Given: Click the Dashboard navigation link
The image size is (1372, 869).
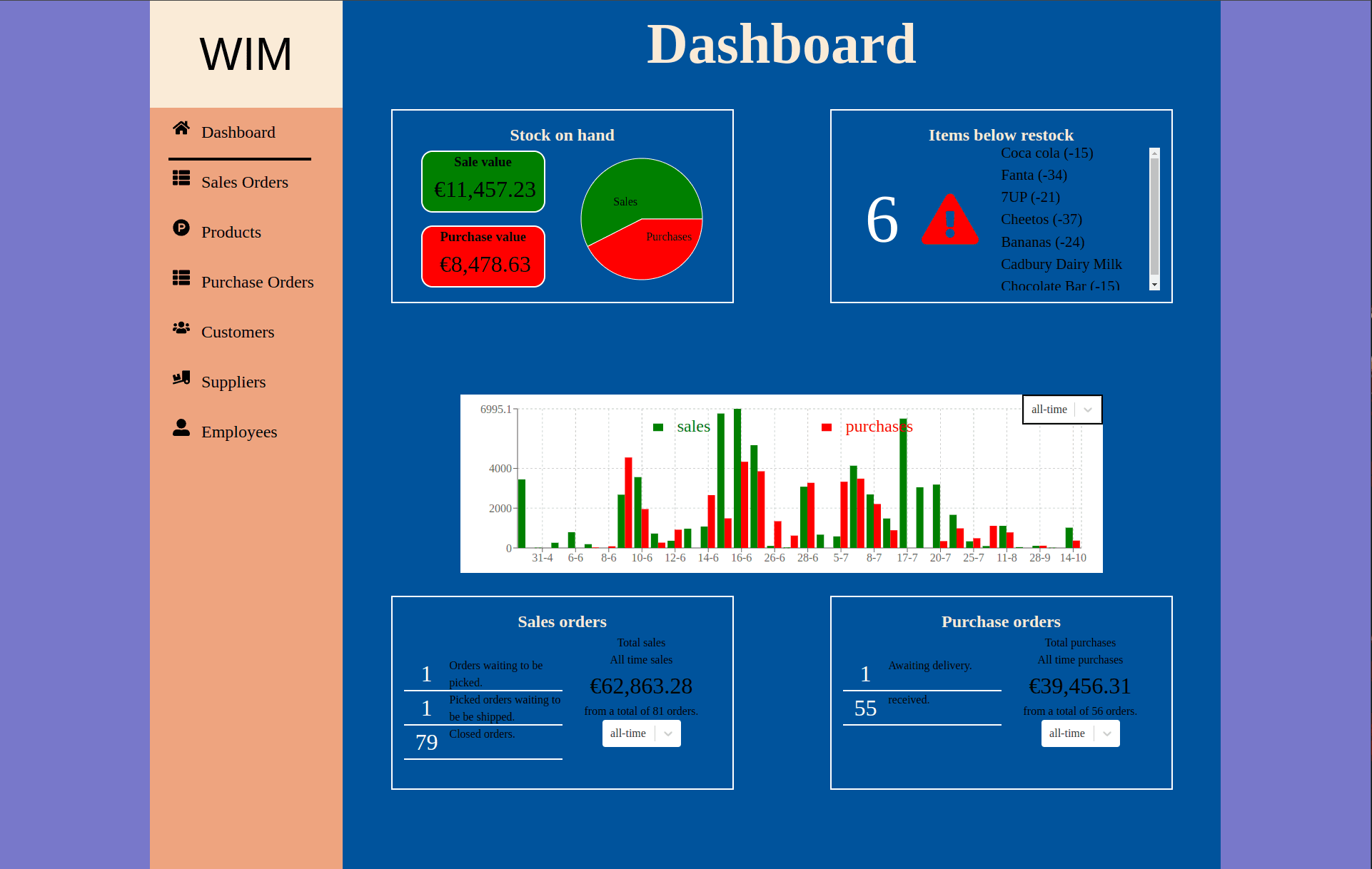Looking at the screenshot, I should (x=239, y=131).
